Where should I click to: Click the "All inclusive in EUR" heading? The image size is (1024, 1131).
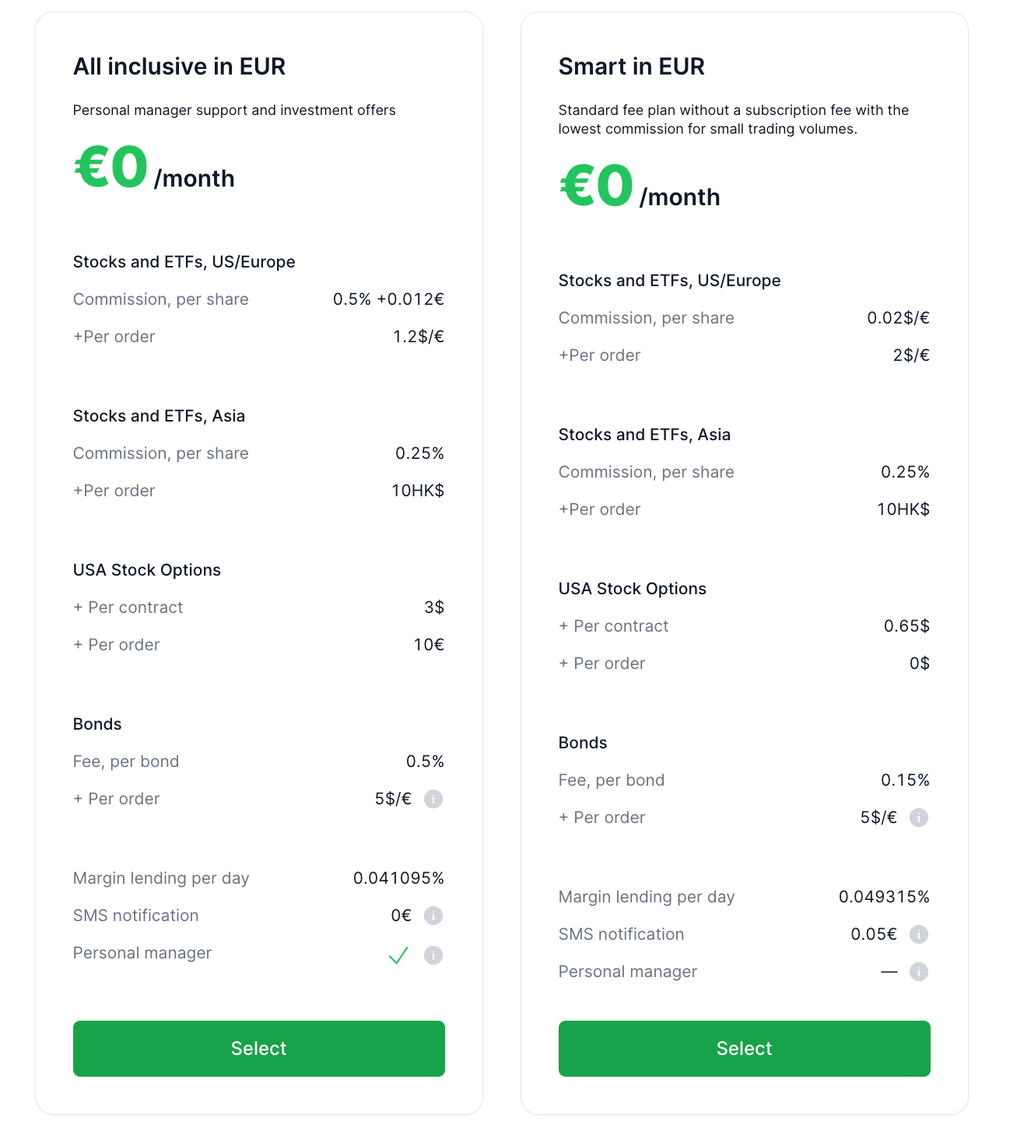point(179,67)
